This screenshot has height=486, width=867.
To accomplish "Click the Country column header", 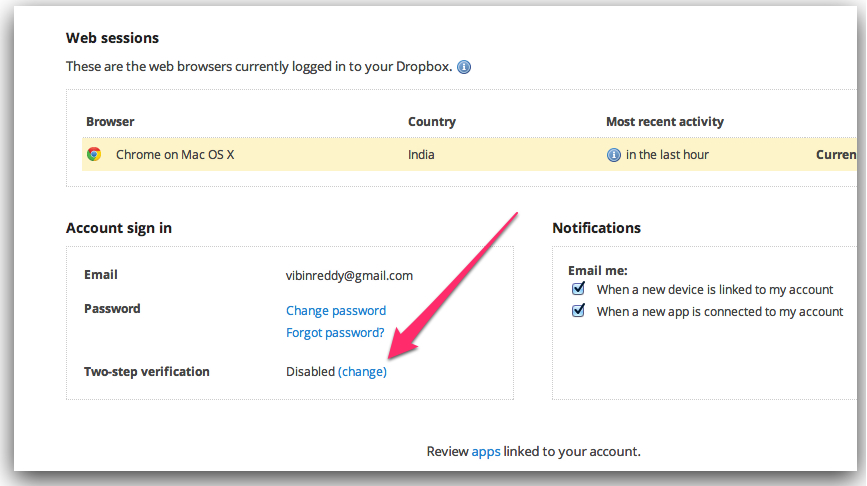I will coord(431,122).
